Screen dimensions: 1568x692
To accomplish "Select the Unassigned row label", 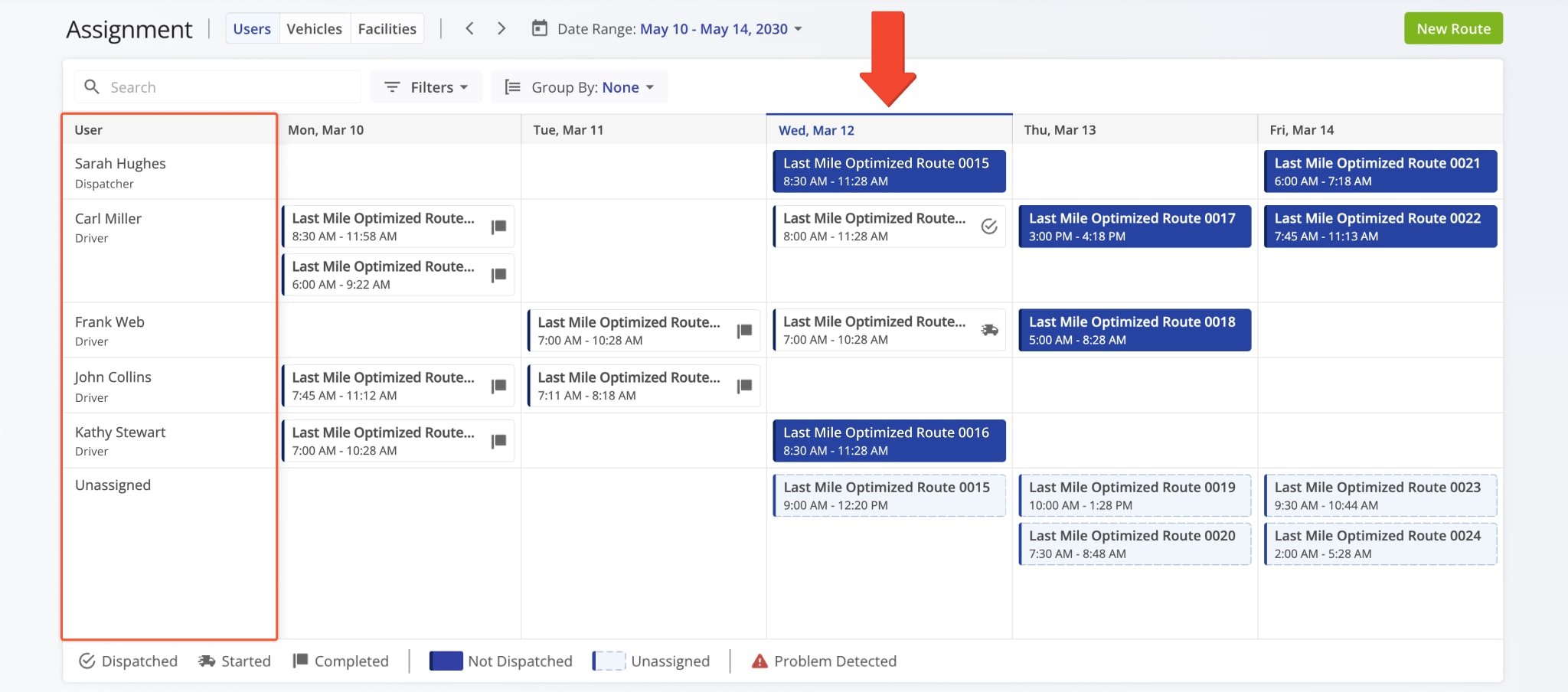I will click(113, 485).
